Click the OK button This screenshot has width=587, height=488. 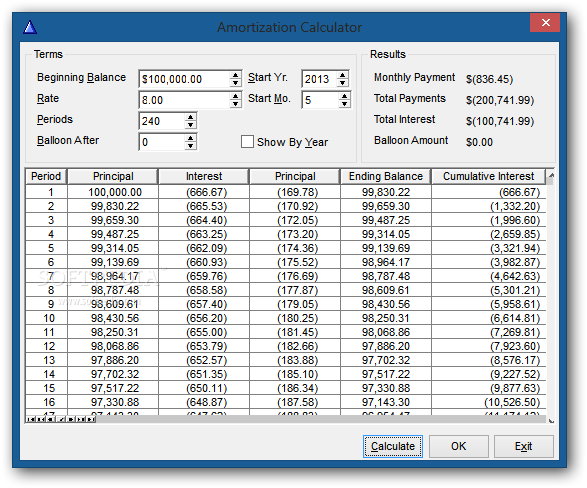tap(459, 446)
